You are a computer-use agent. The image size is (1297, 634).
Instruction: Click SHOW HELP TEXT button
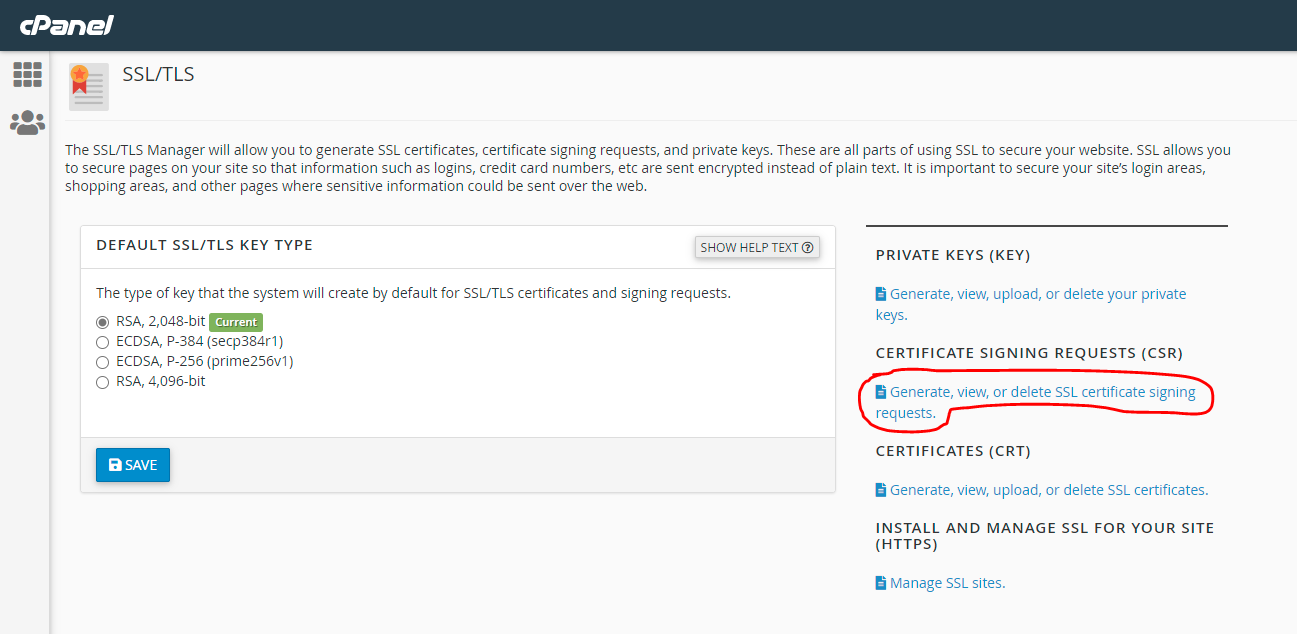click(756, 247)
